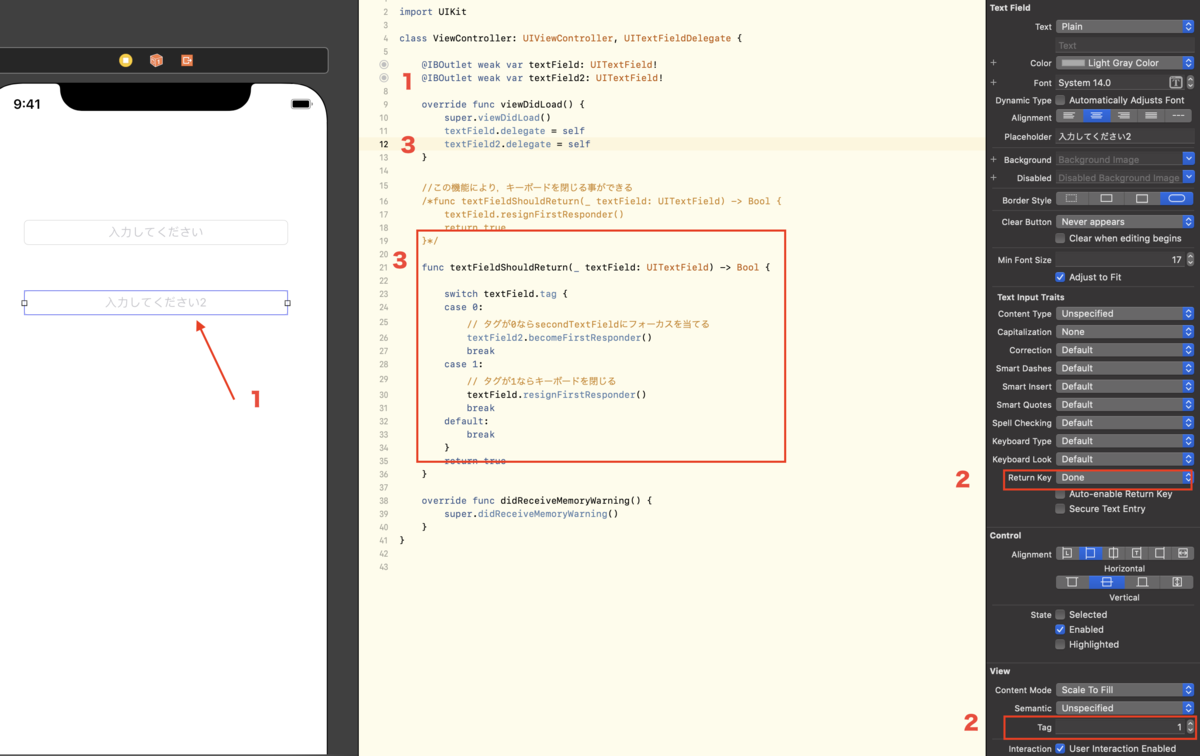
Task: Click the orange exit segue icon
Action: (x=187, y=60)
